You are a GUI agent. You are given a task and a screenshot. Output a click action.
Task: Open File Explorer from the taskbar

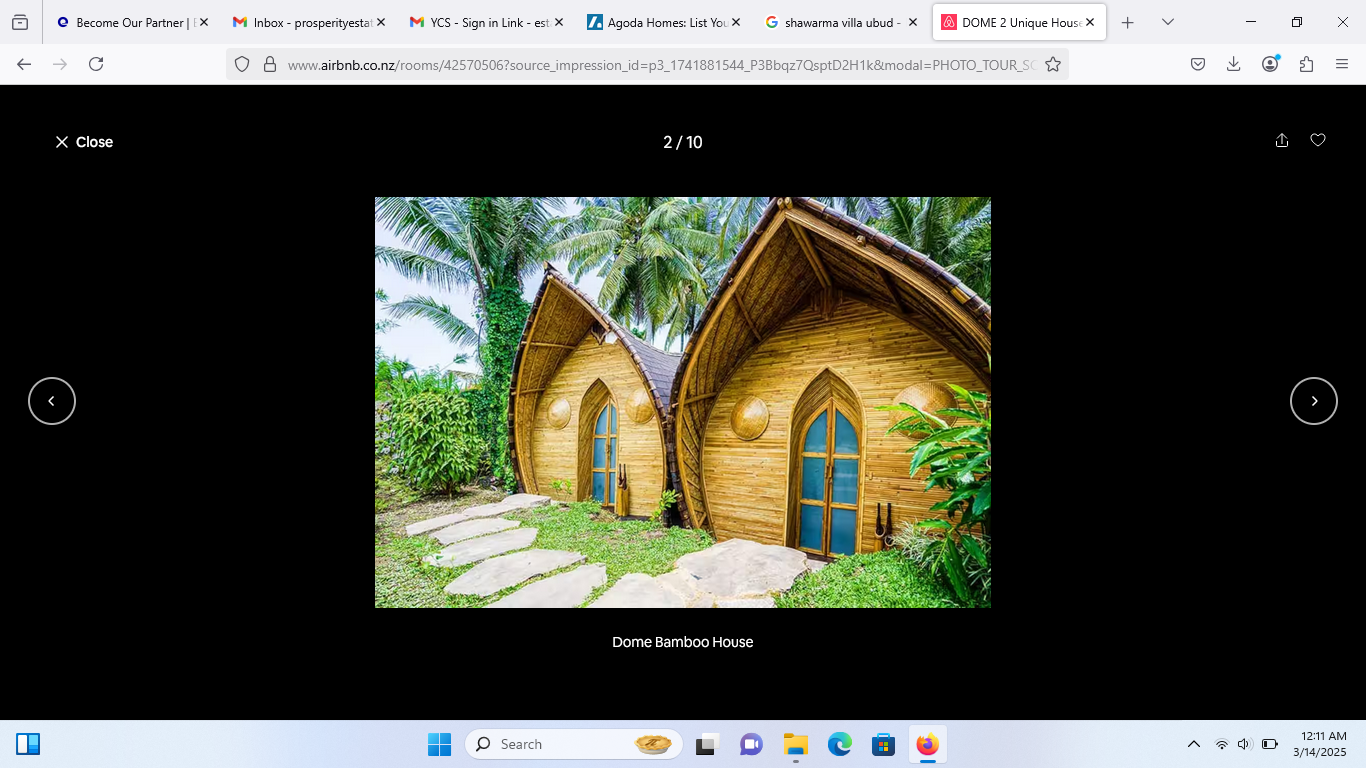click(795, 744)
